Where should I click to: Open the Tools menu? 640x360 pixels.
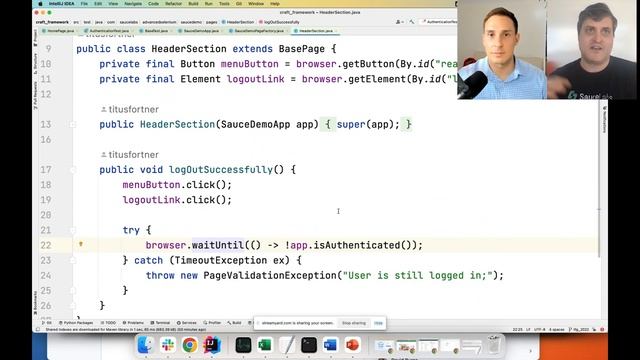[224, 4]
